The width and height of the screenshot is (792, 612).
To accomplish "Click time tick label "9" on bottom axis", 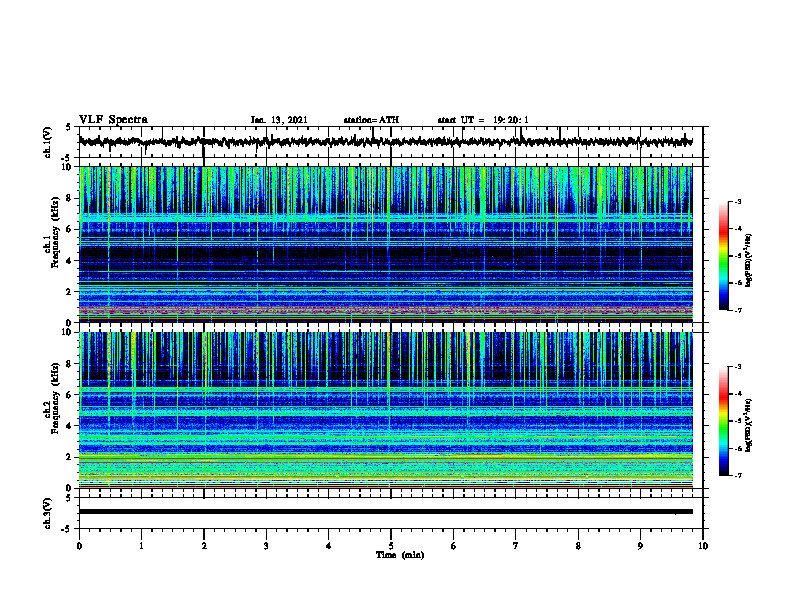I will coord(640,546).
